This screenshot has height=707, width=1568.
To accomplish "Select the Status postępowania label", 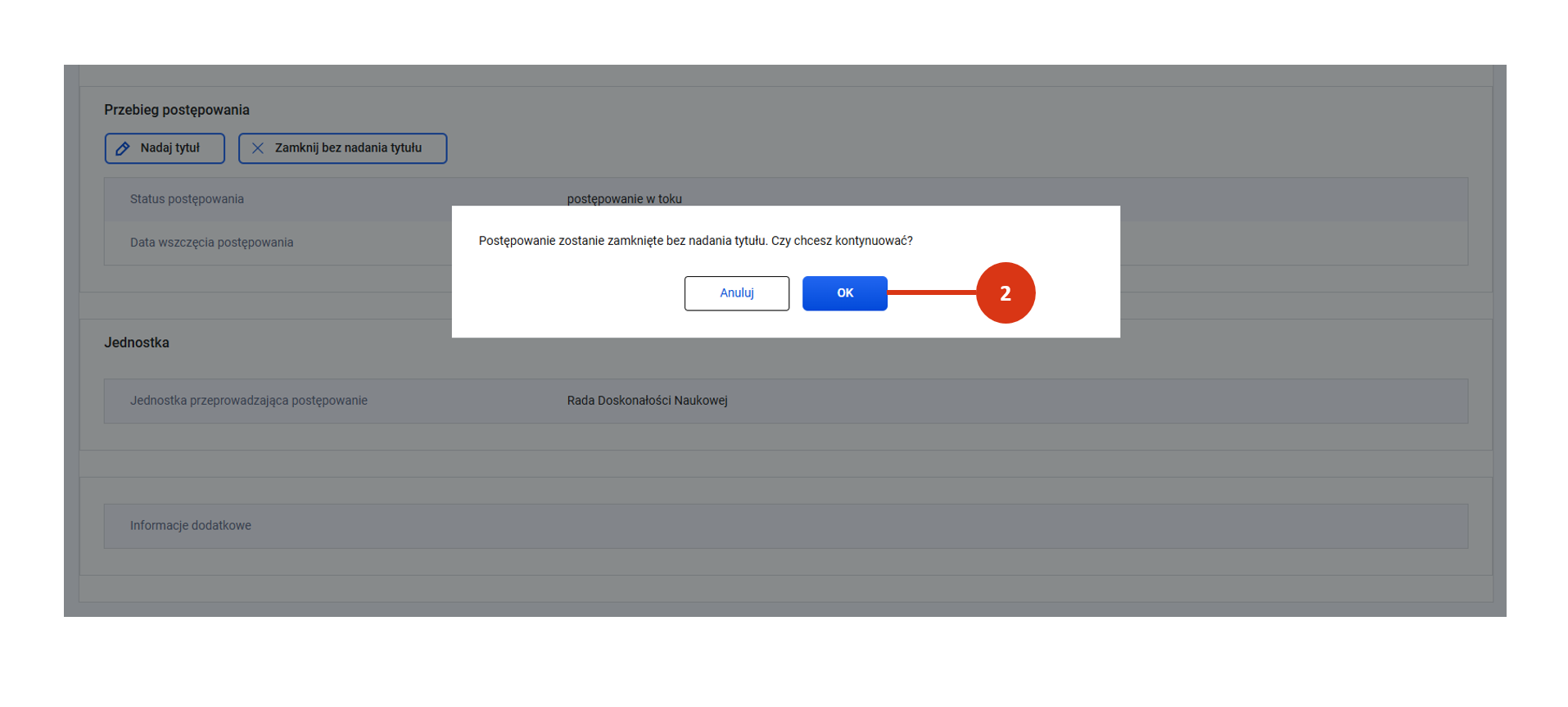I will pos(187,199).
